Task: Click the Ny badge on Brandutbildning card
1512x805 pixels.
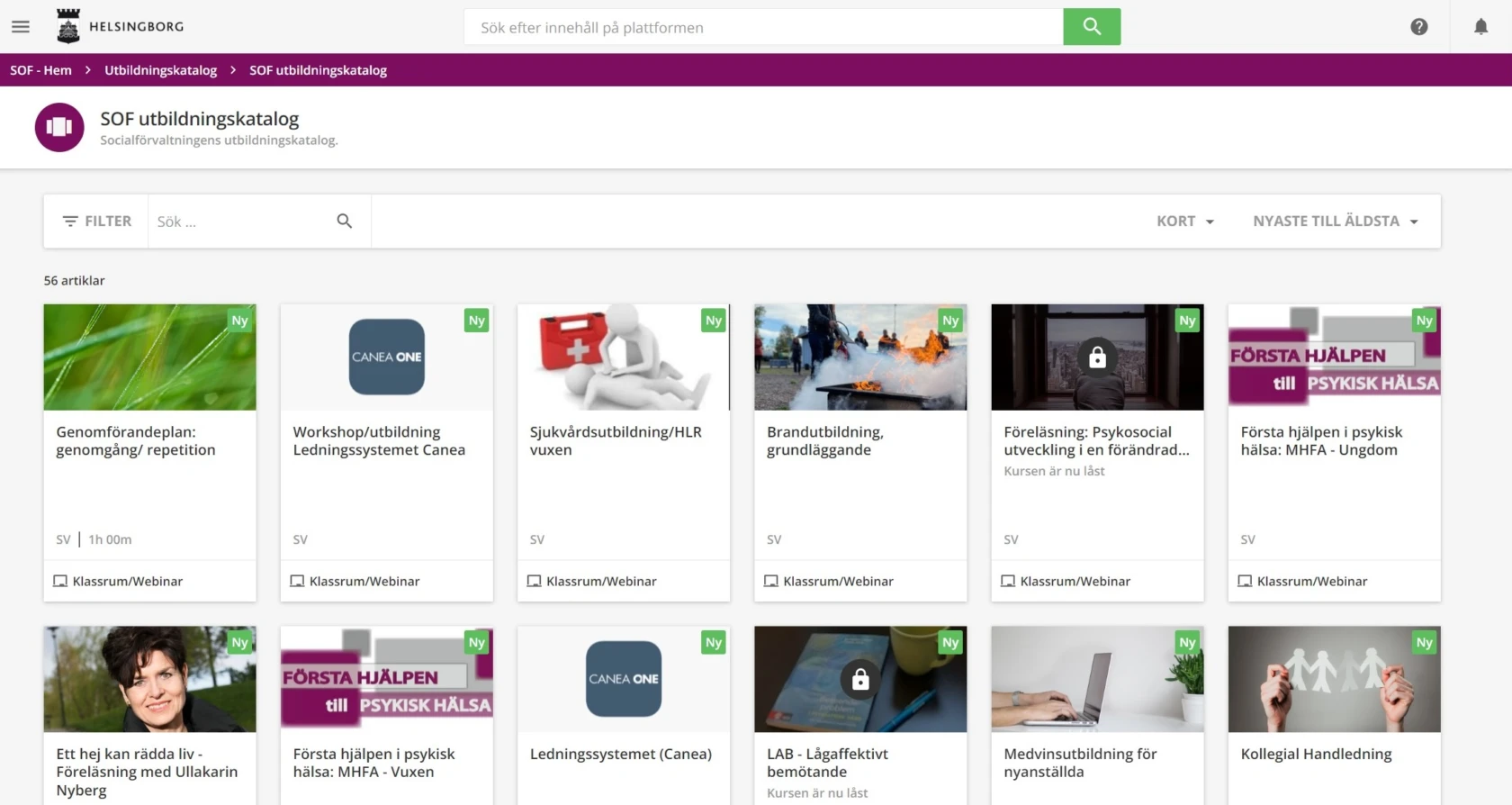Action: point(950,321)
